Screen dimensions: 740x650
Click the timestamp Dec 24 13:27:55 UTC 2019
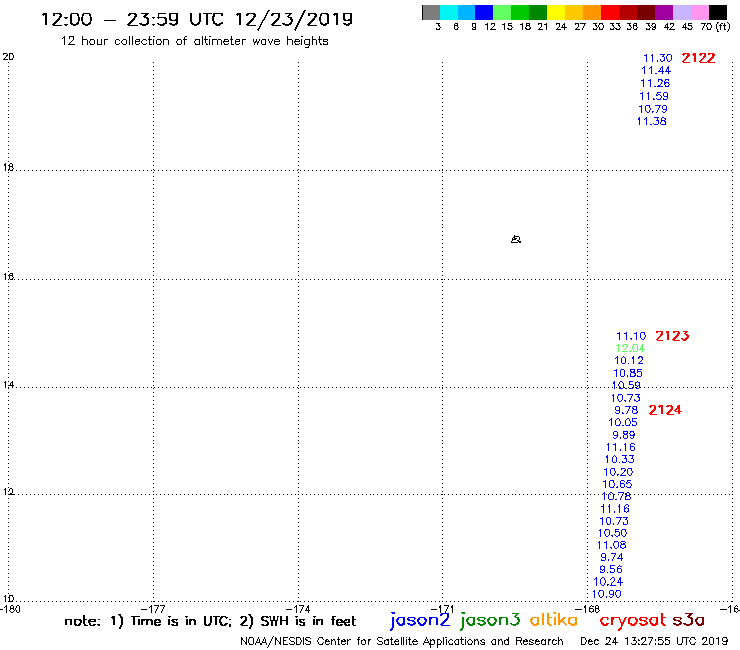(x=654, y=642)
